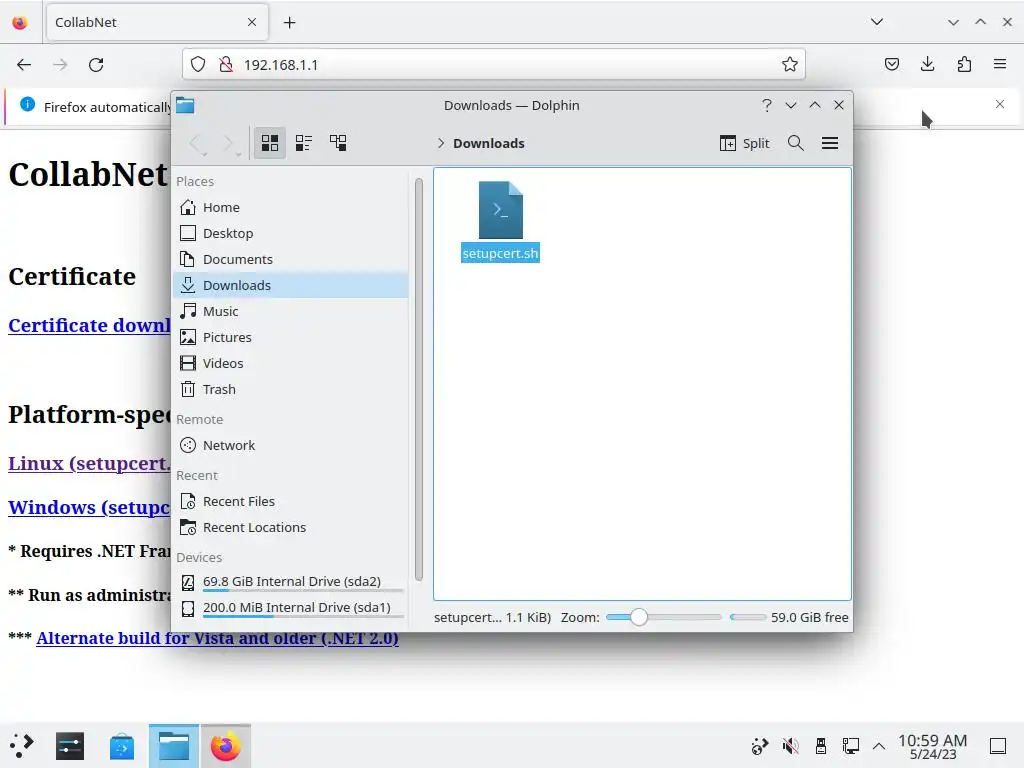The height and width of the screenshot is (768, 1024).
Task: Click the Dolphin help question mark button
Action: (767, 105)
